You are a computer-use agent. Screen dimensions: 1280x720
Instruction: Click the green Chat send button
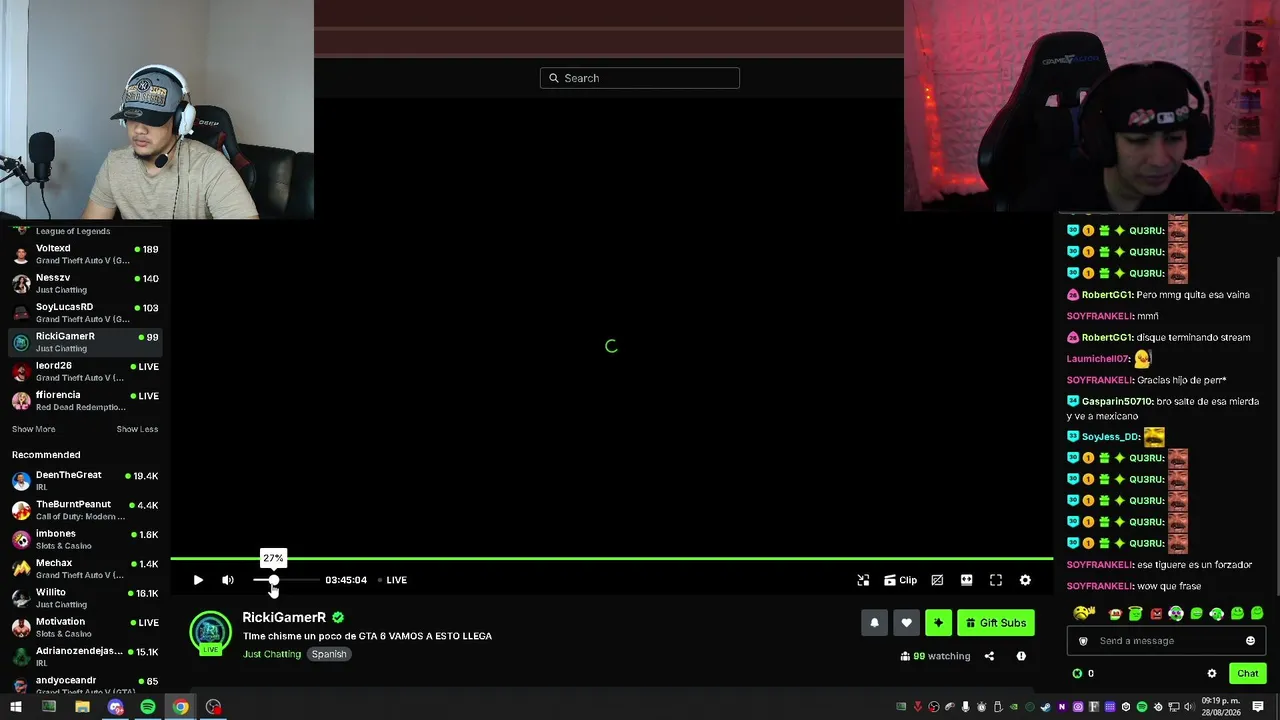(1247, 674)
